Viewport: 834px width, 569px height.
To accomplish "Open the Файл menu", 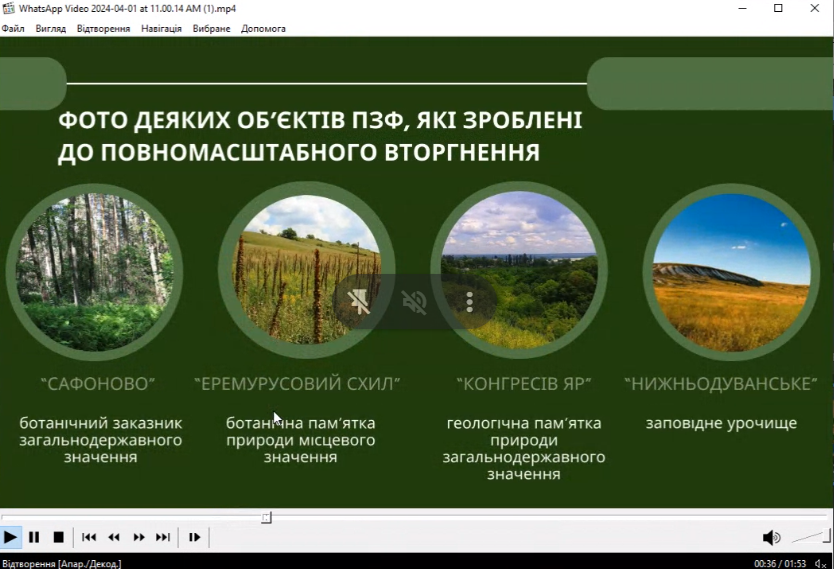I will (x=13, y=28).
